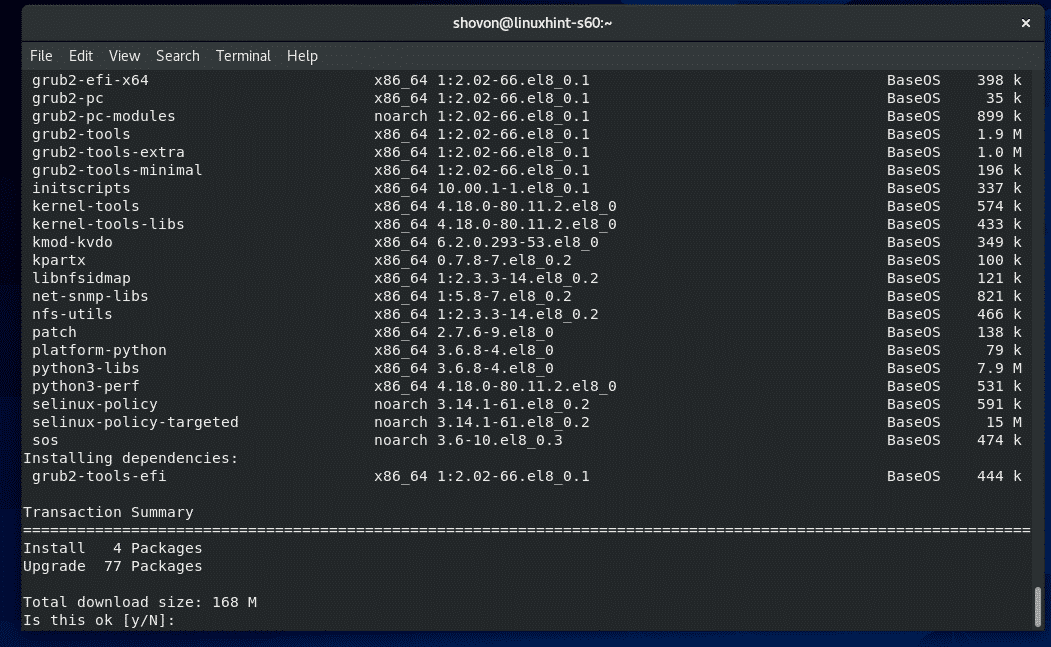Open the Help menu

coord(302,56)
